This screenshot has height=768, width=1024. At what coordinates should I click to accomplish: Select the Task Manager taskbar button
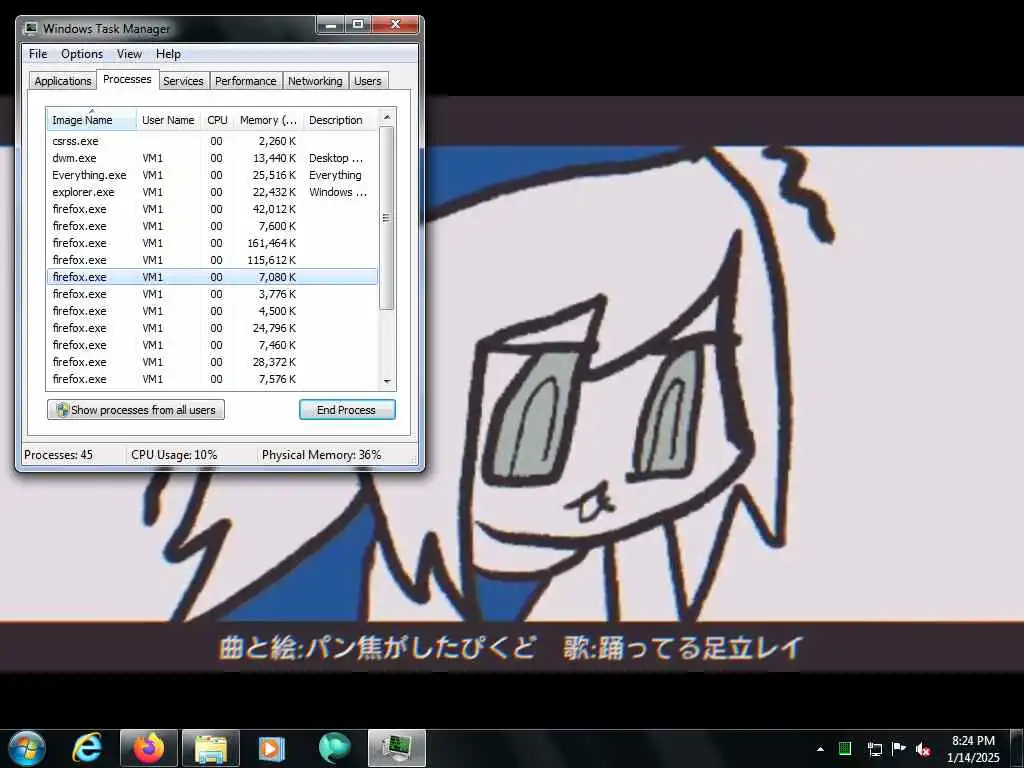click(396, 748)
